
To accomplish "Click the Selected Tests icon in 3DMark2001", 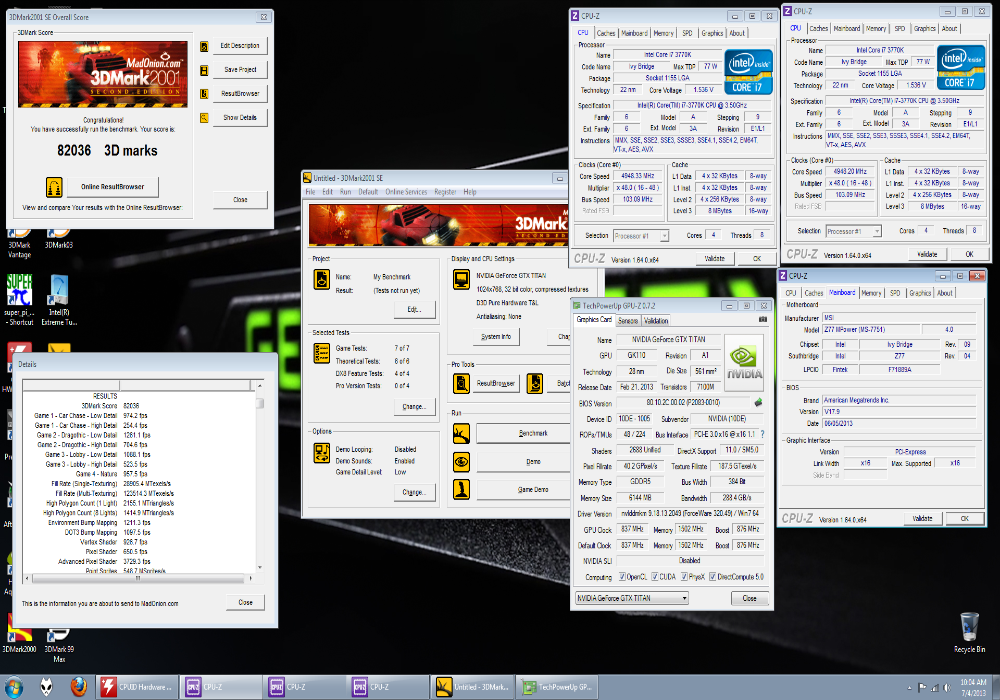I will 321,353.
